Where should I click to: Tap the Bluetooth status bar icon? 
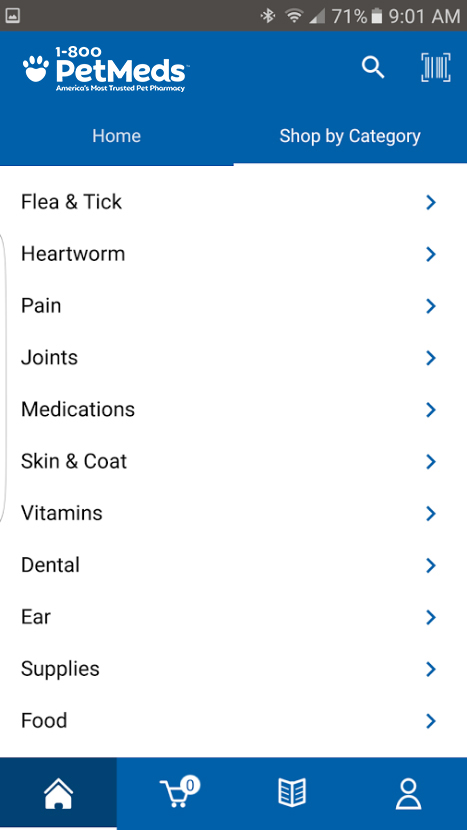268,16
